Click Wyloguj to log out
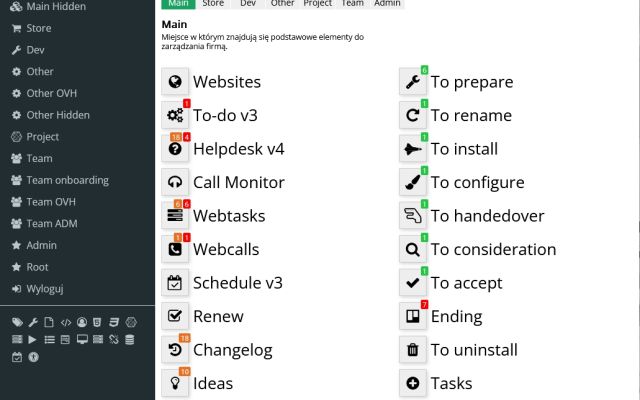This screenshot has width=640, height=400. pyautogui.click(x=45, y=289)
